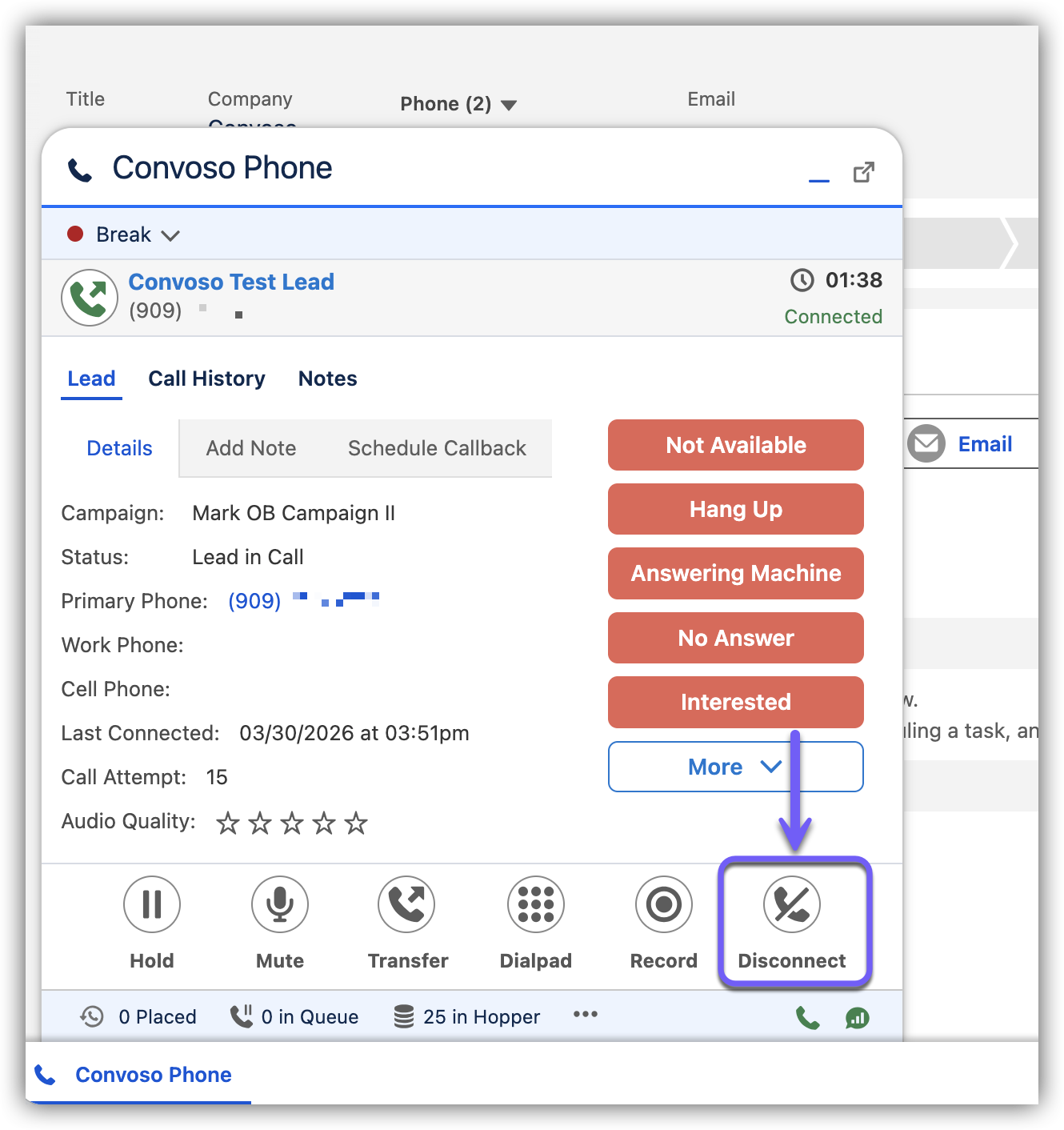Open the Dialpad
The image size is (1064, 1130).
point(536,905)
